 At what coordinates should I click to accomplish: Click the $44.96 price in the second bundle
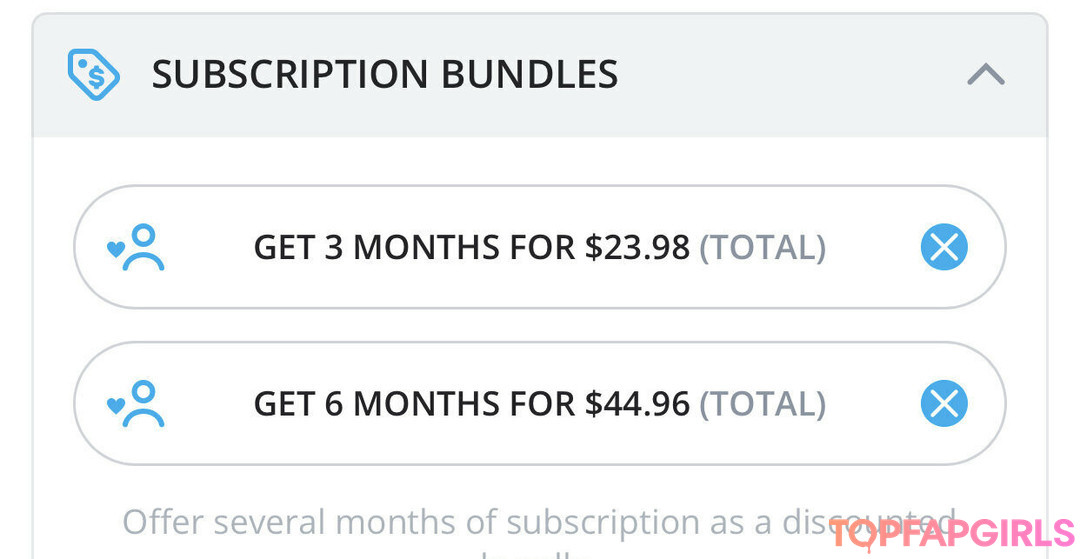637,404
